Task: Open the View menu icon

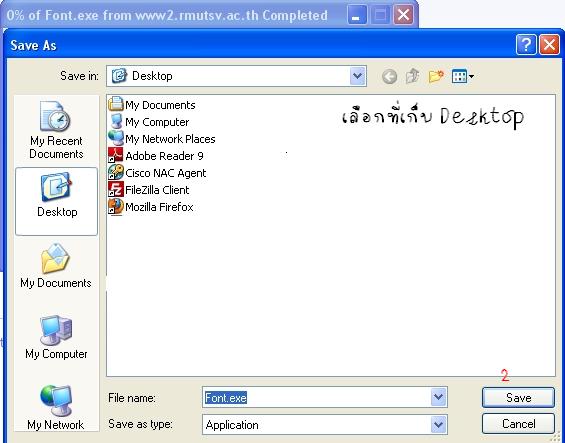Action: click(463, 76)
